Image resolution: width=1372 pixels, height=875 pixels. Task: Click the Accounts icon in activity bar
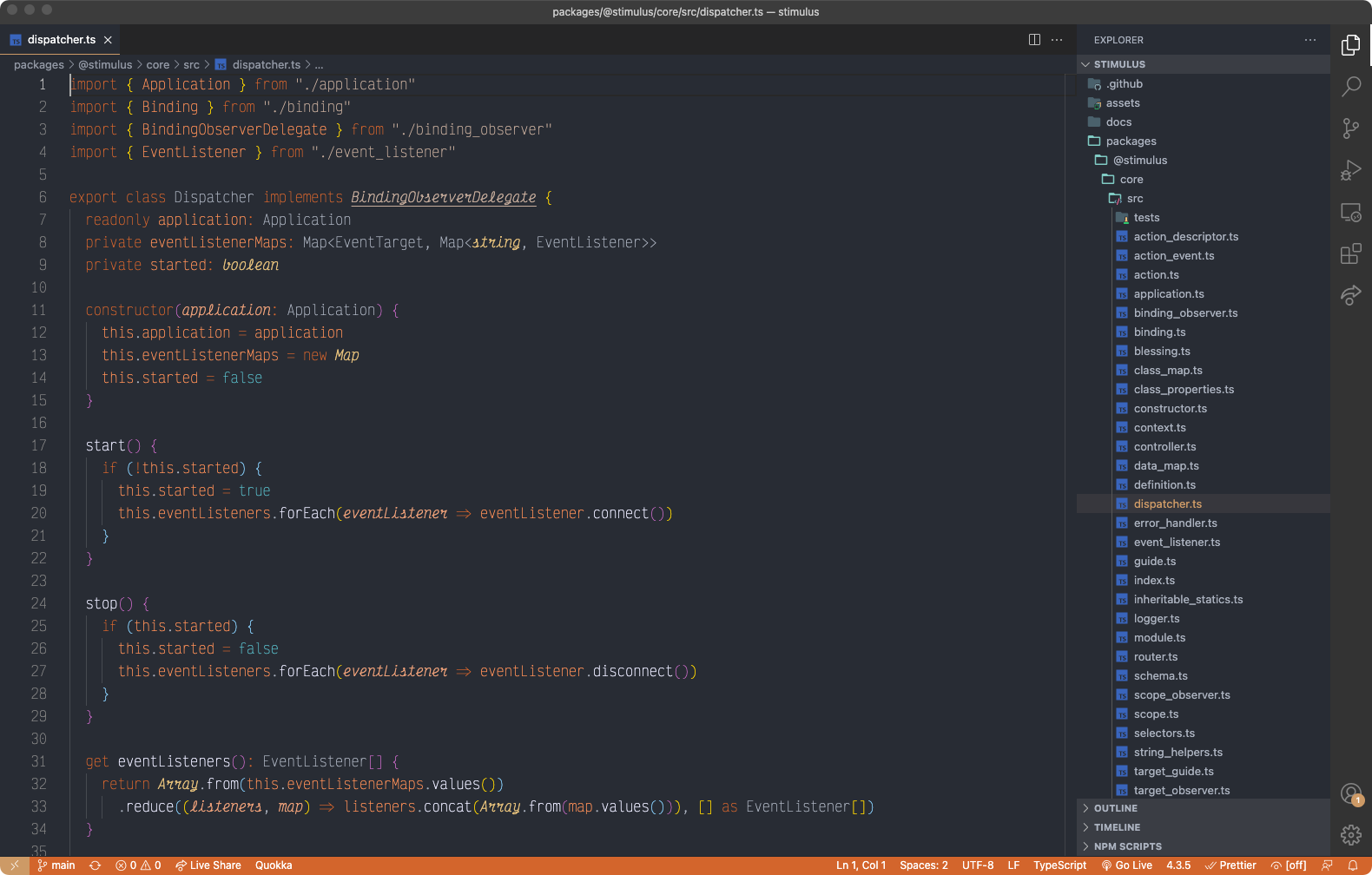click(1351, 793)
